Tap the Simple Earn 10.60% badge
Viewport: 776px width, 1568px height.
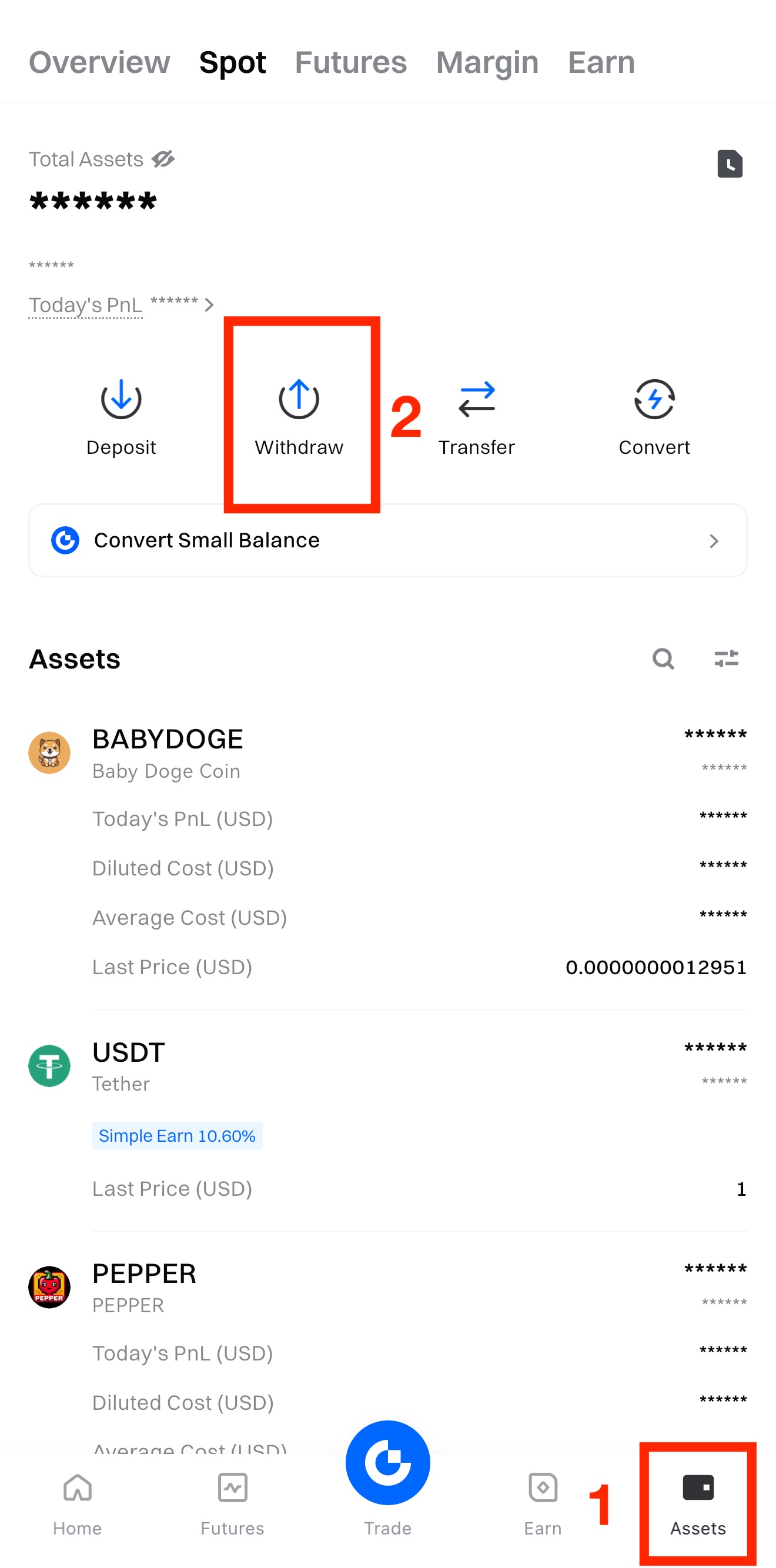tap(177, 1136)
